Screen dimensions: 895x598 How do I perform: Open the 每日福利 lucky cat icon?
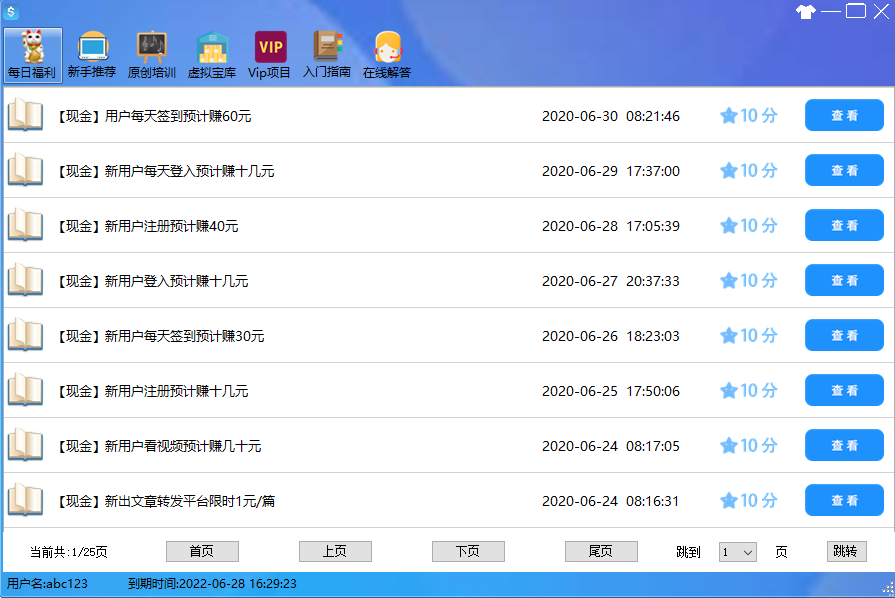point(32,48)
